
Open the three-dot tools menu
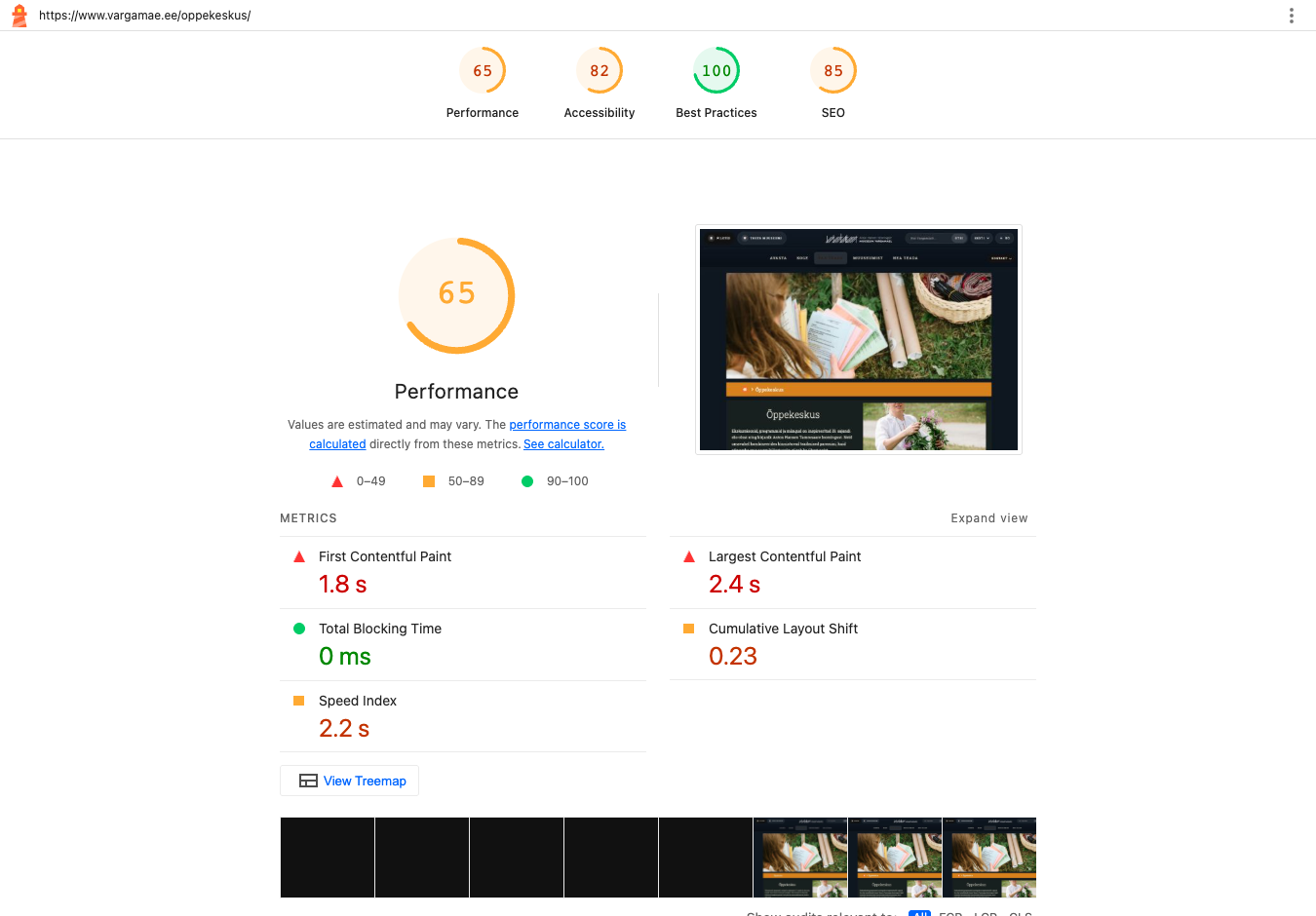[x=1292, y=16]
